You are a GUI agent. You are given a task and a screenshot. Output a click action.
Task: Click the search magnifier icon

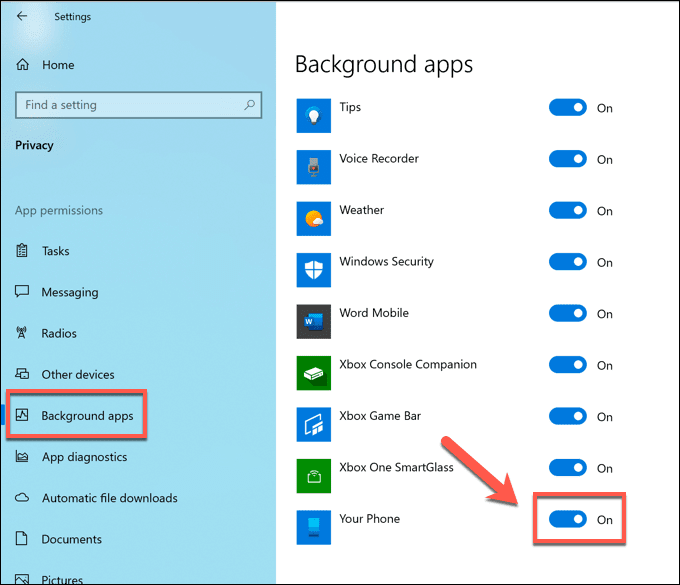[249, 105]
